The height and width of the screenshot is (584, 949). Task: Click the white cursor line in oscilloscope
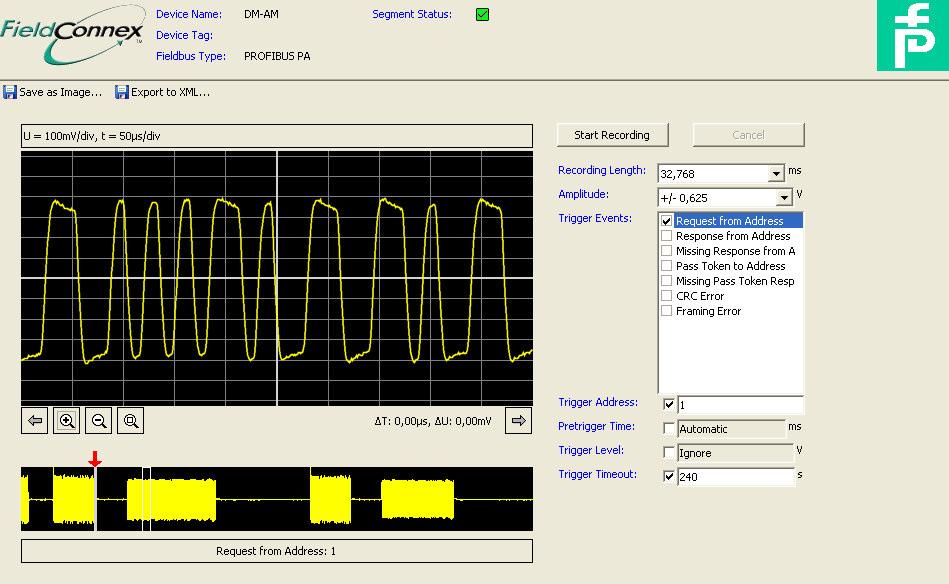click(x=277, y=278)
